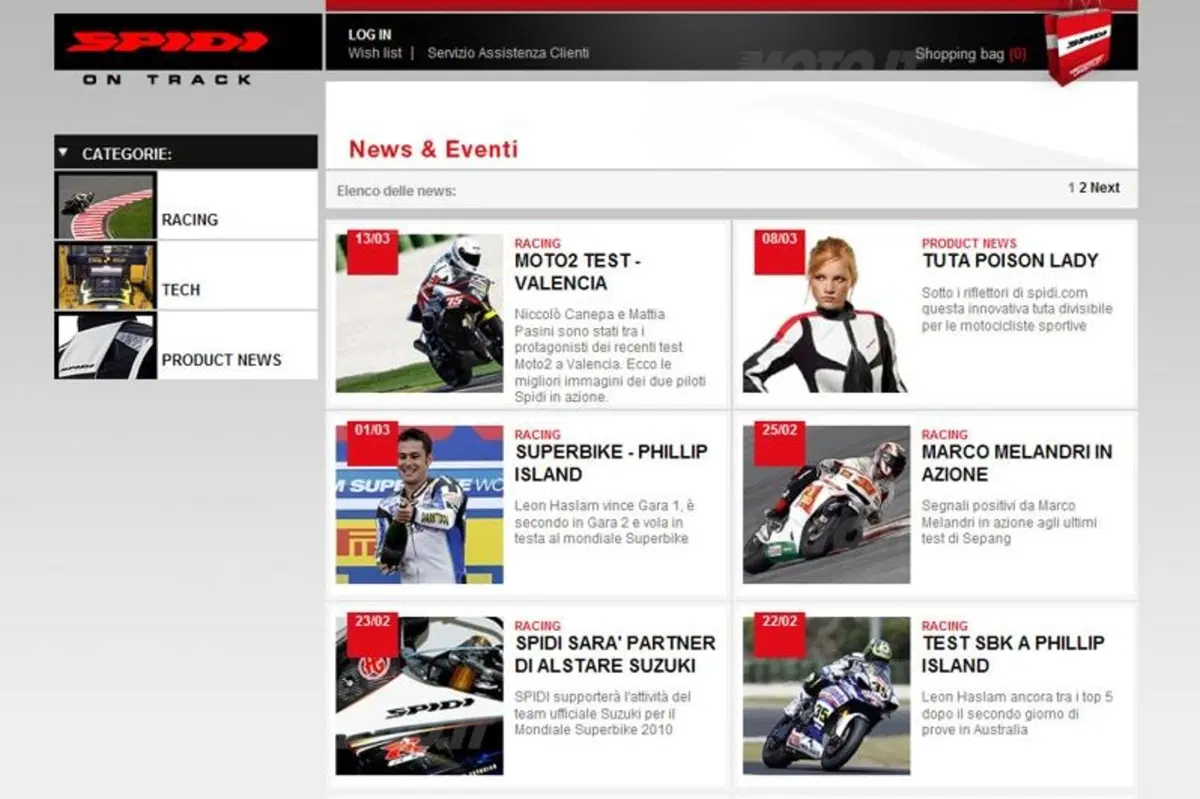The image size is (1200, 799).
Task: Select the Product News category thumbnail
Action: tap(106, 346)
